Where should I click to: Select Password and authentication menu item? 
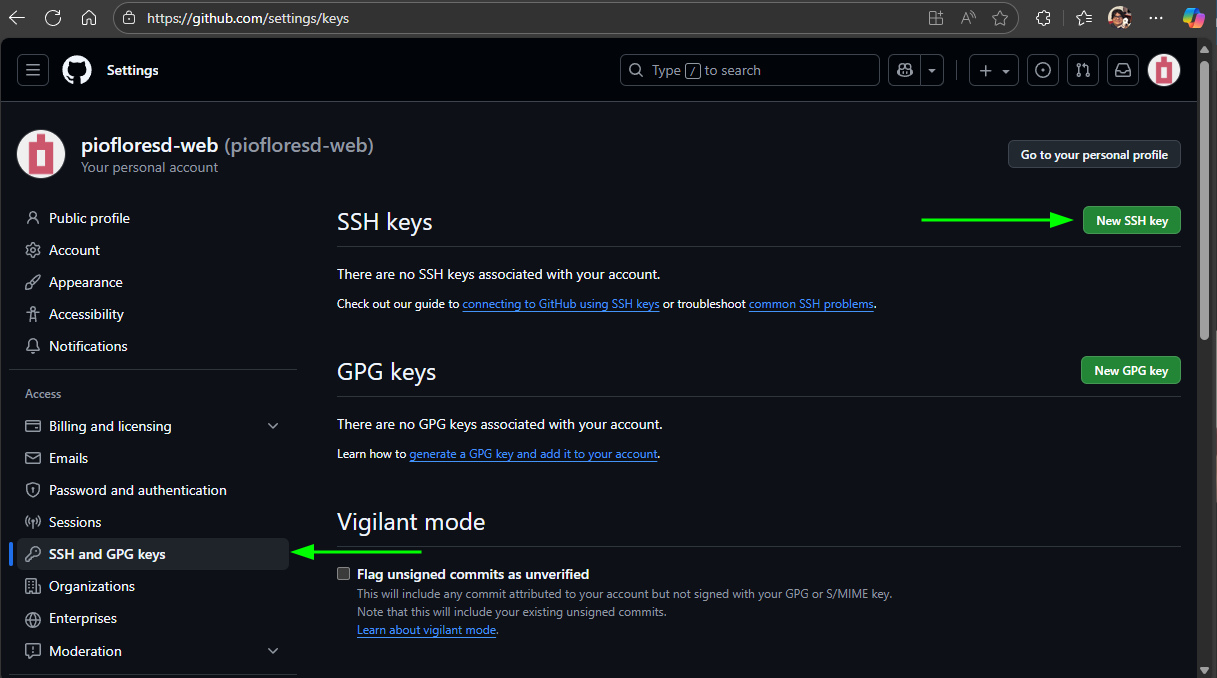click(x=137, y=490)
